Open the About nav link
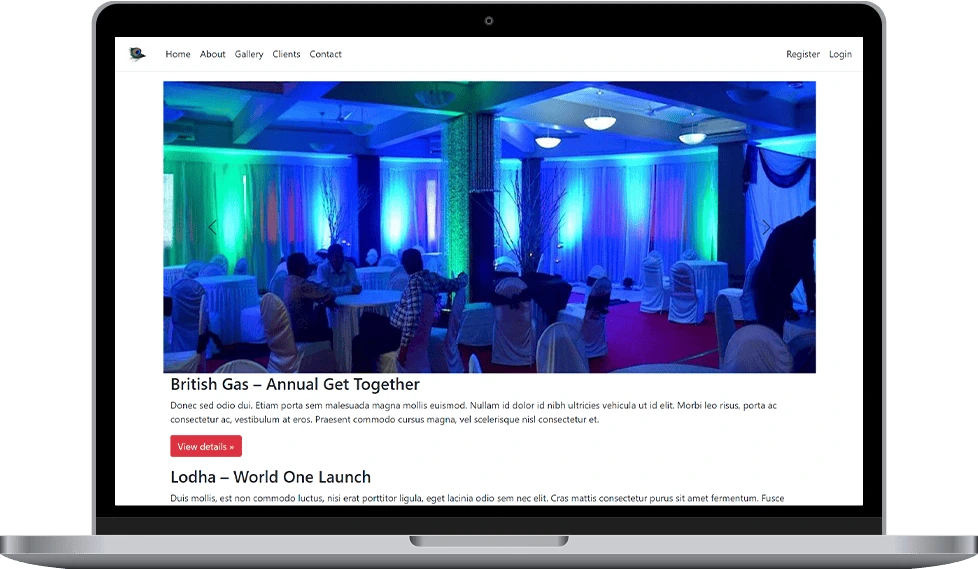The image size is (978, 569). coord(212,54)
